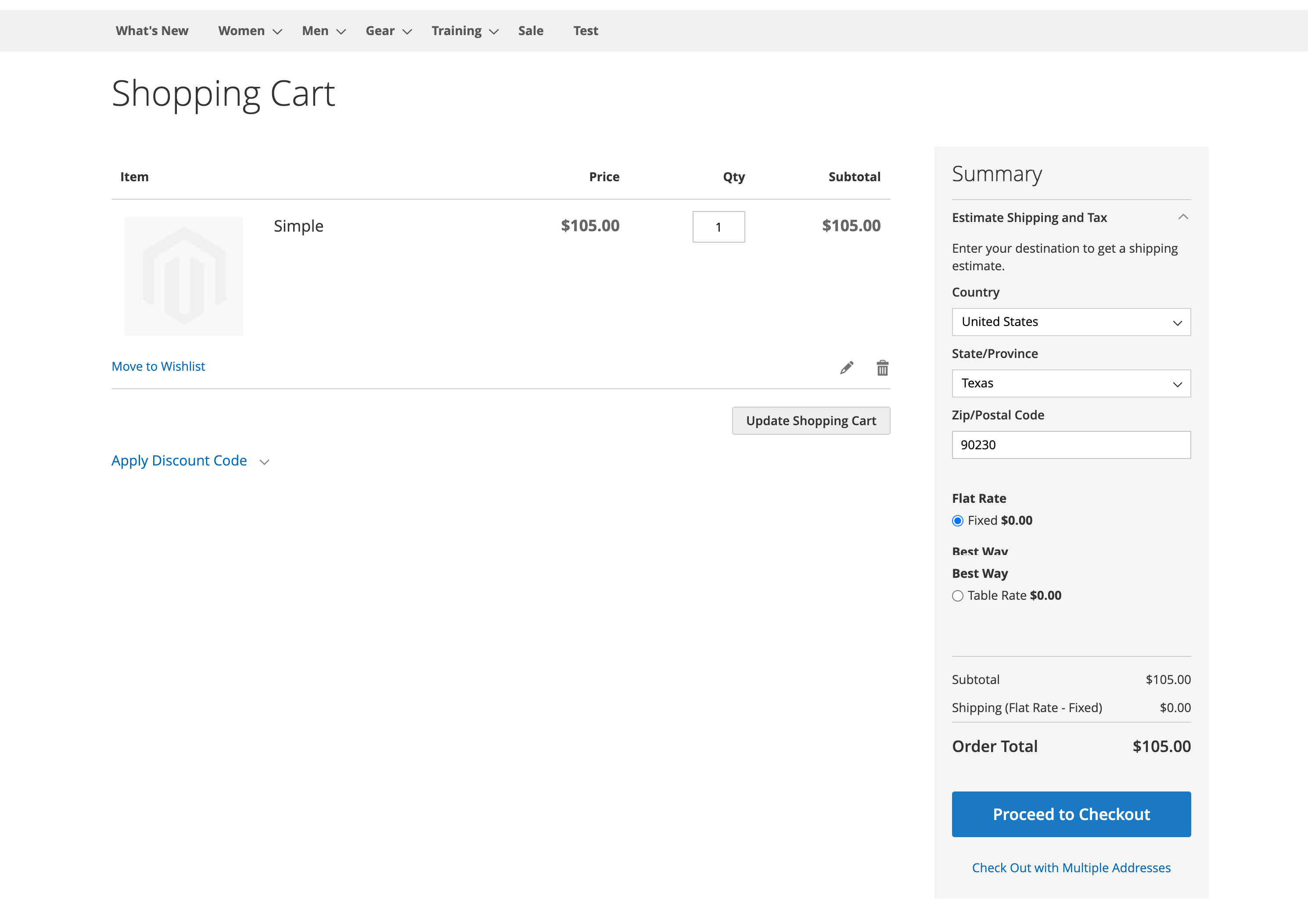Click the Update Shopping Cart button
1308x924 pixels.
pos(811,421)
